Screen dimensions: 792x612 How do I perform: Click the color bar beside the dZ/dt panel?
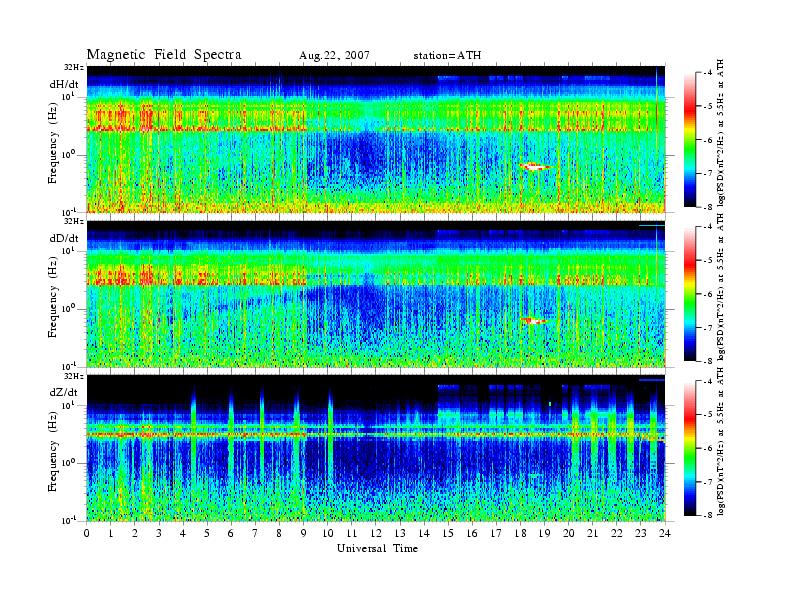(690, 448)
